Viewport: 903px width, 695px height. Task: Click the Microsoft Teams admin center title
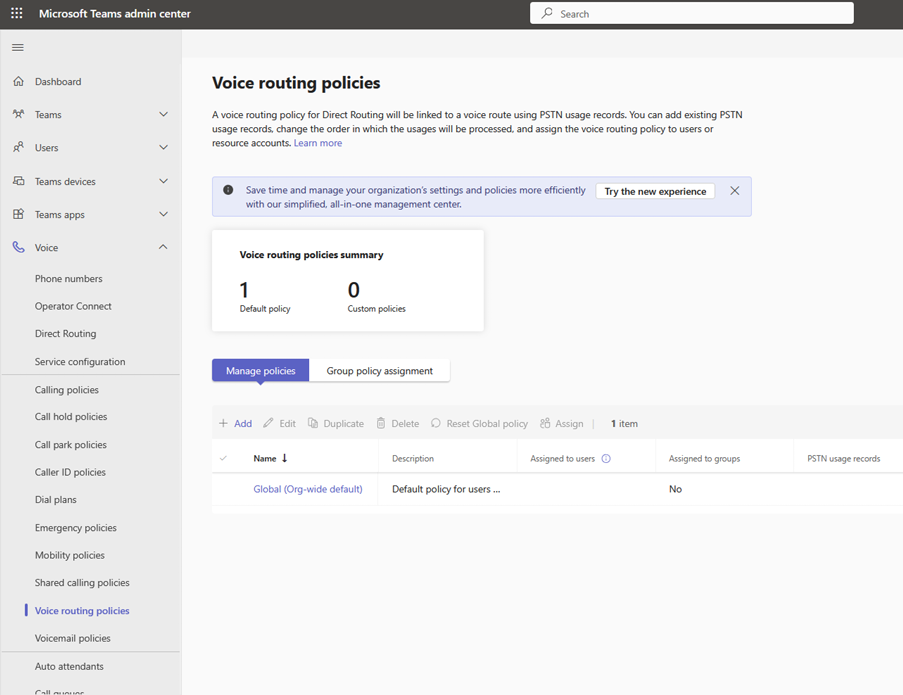click(x=115, y=13)
